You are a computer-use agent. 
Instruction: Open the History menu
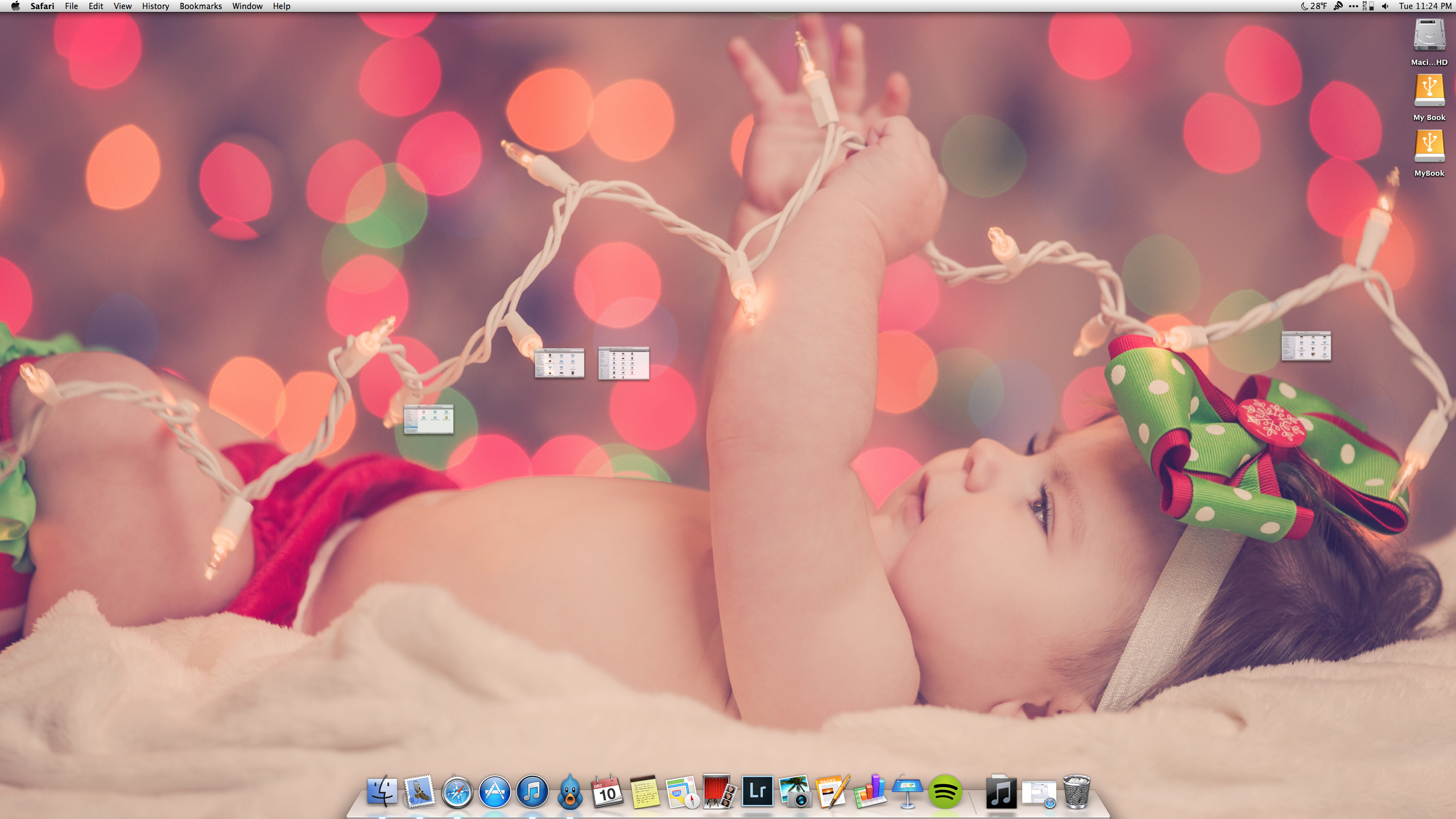point(155,6)
